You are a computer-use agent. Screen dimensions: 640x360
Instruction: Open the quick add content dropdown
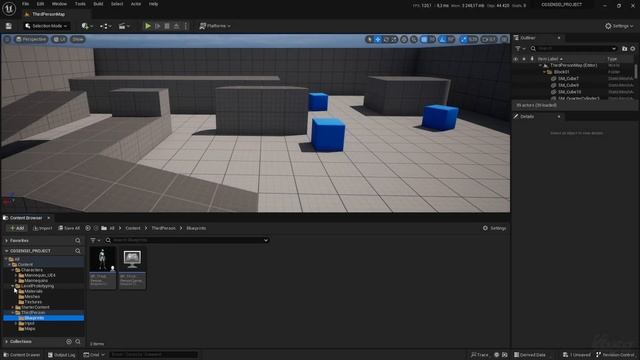click(87, 26)
